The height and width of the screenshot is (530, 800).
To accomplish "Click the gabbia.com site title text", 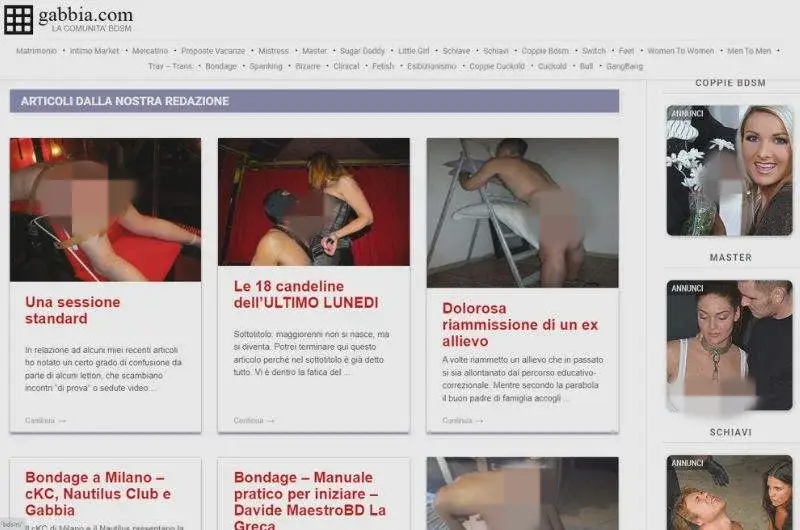I will [85, 14].
